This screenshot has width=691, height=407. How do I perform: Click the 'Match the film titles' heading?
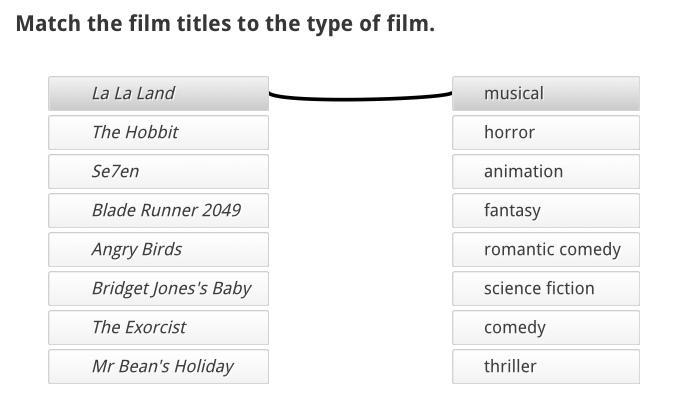click(225, 23)
